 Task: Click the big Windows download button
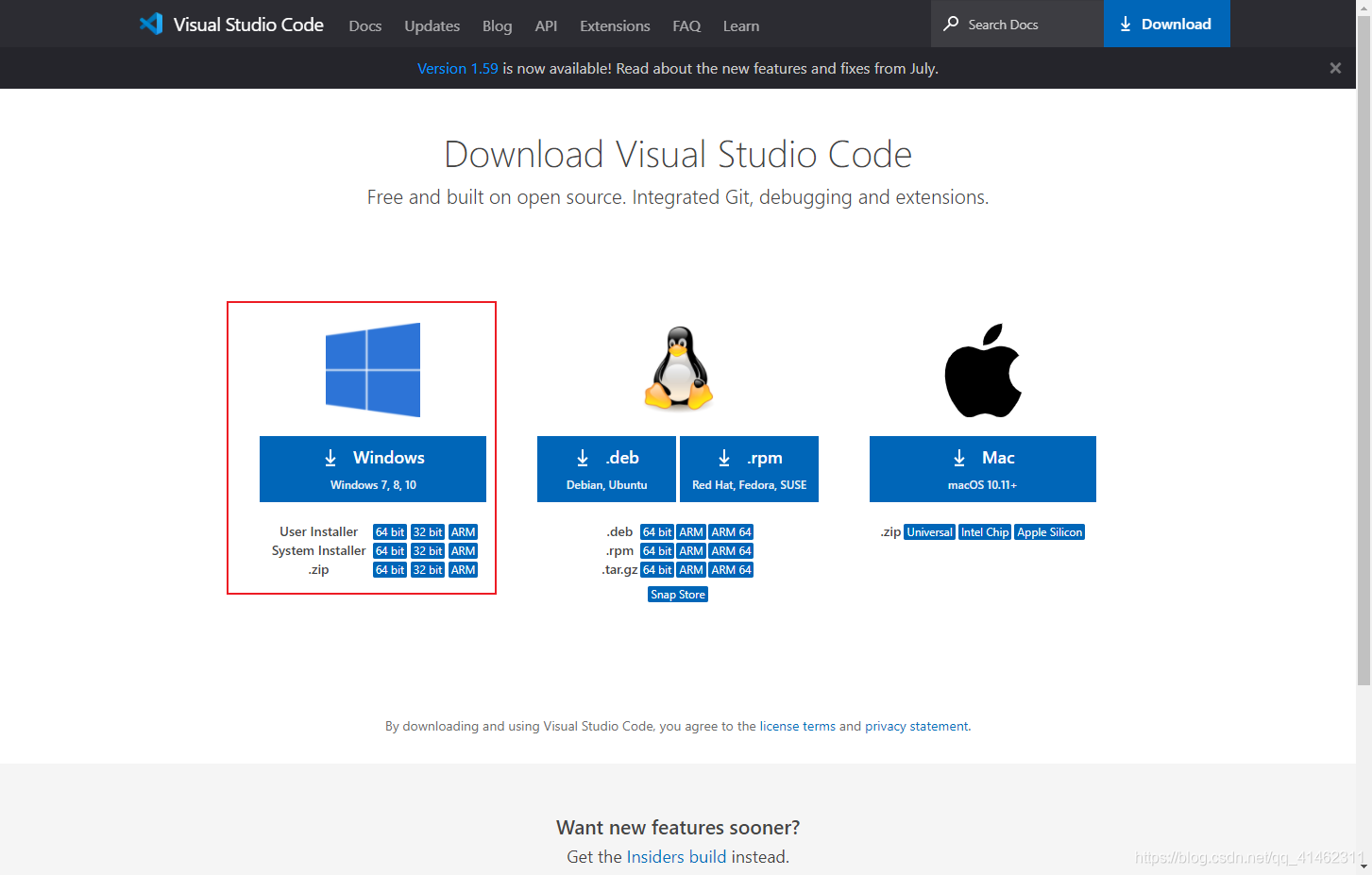pyautogui.click(x=373, y=469)
